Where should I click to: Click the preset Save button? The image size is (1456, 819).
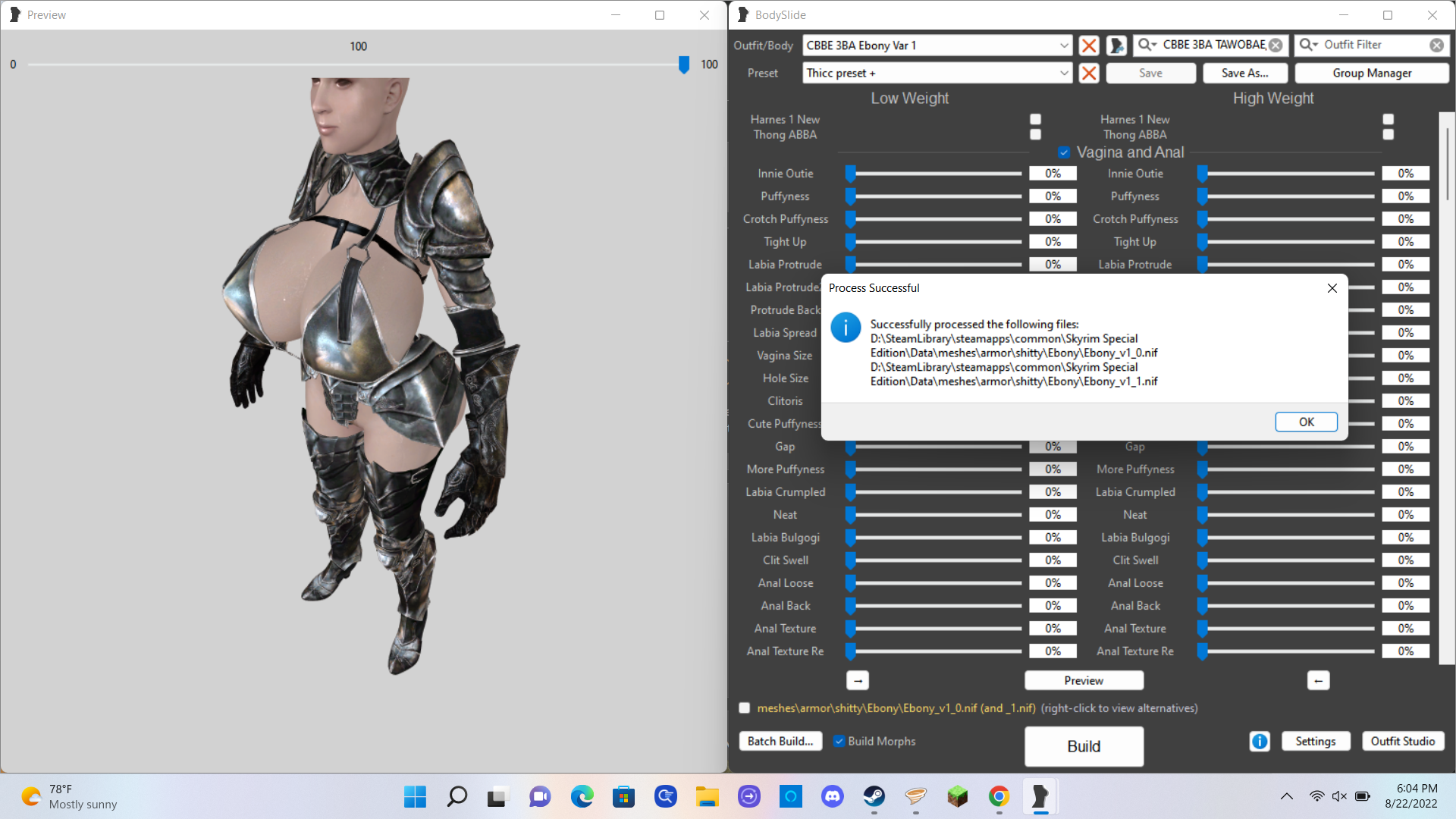tap(1150, 74)
